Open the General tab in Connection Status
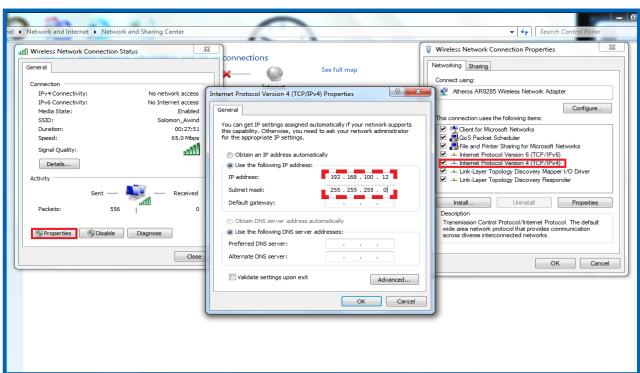 coord(36,67)
